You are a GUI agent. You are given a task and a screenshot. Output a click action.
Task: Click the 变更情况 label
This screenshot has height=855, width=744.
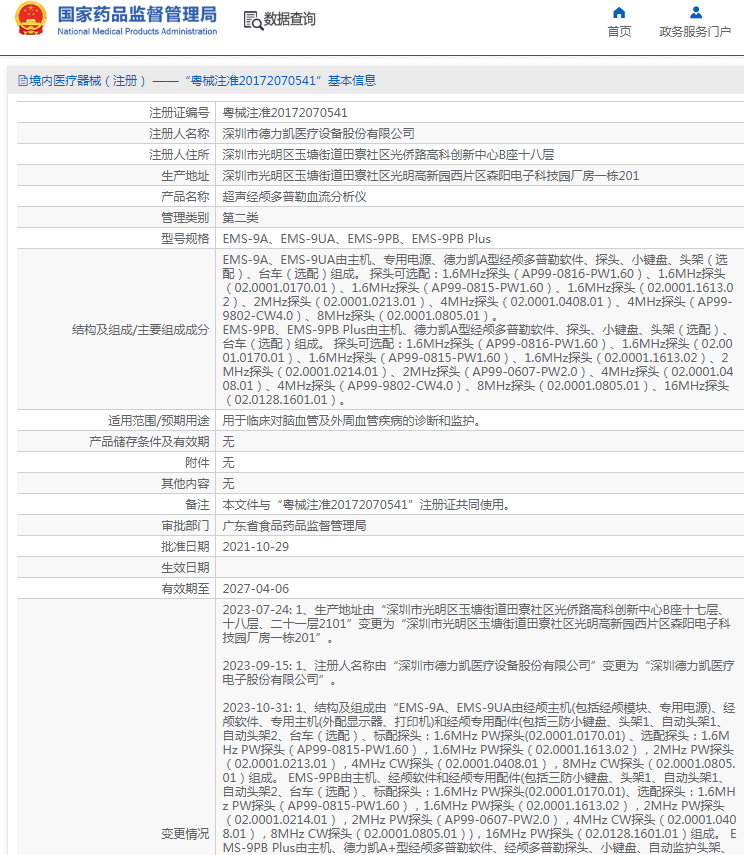click(x=185, y=834)
